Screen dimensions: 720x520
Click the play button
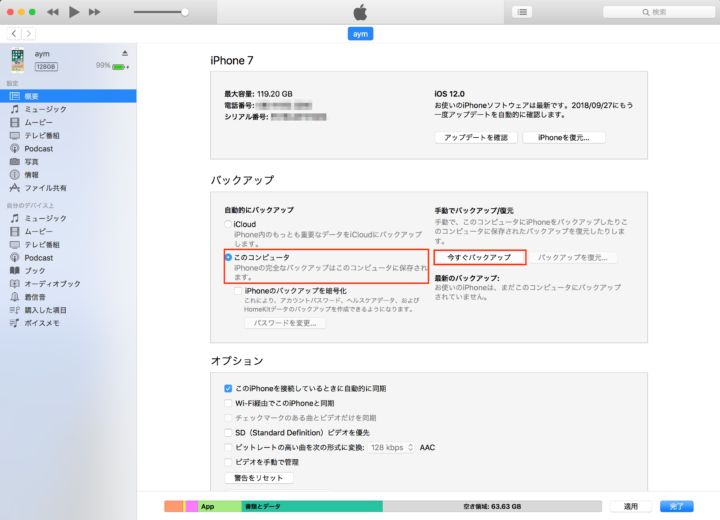(74, 12)
